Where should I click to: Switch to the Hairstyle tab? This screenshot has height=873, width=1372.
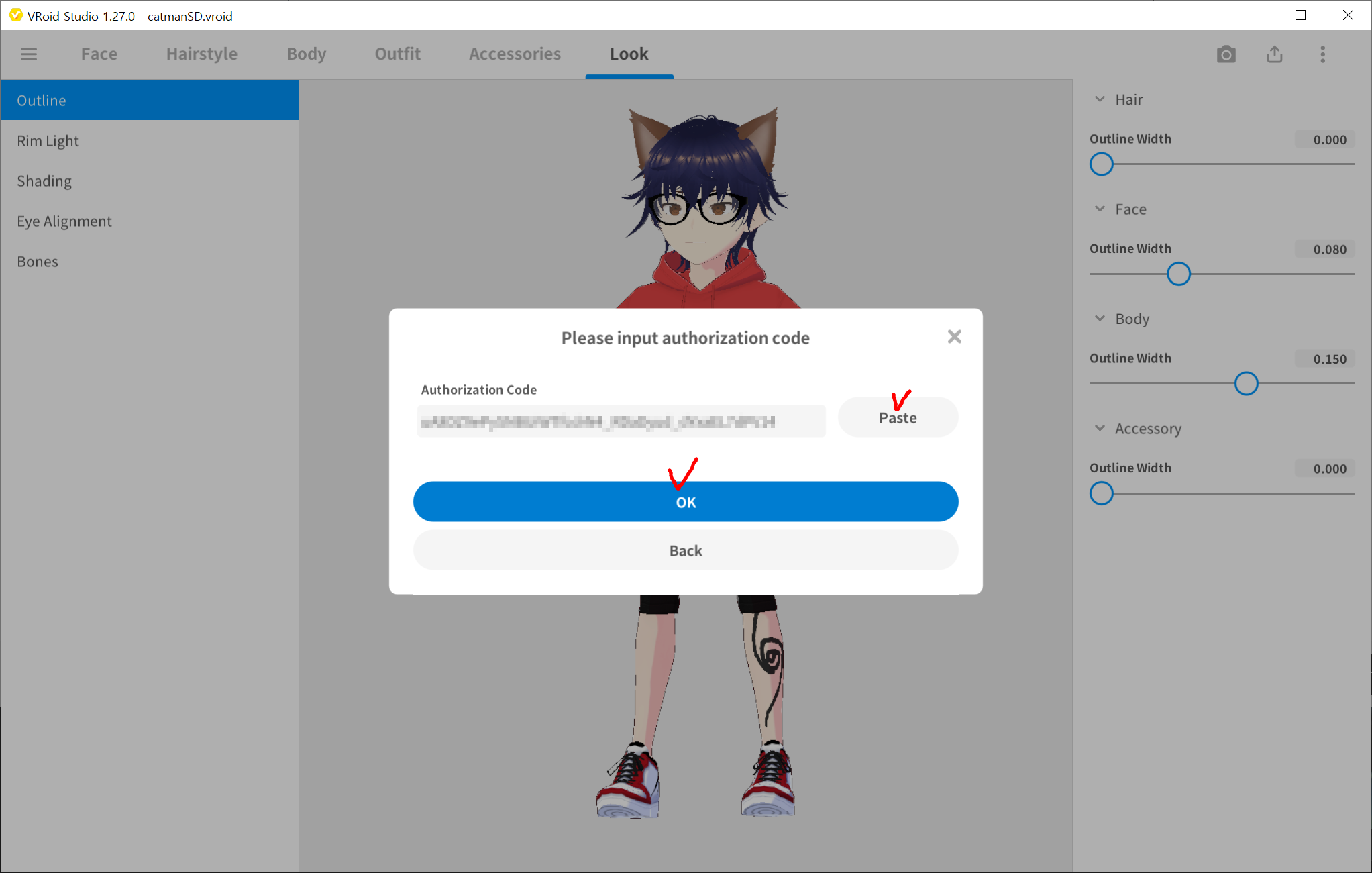[x=201, y=54]
